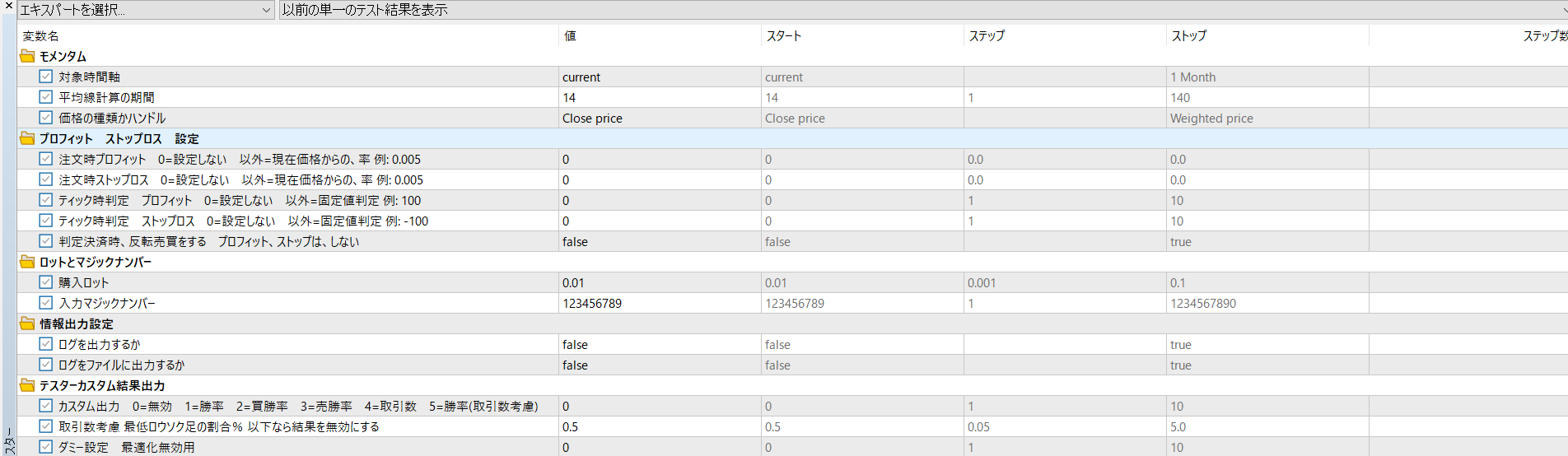Close the panel with the X icon

click(9, 6)
